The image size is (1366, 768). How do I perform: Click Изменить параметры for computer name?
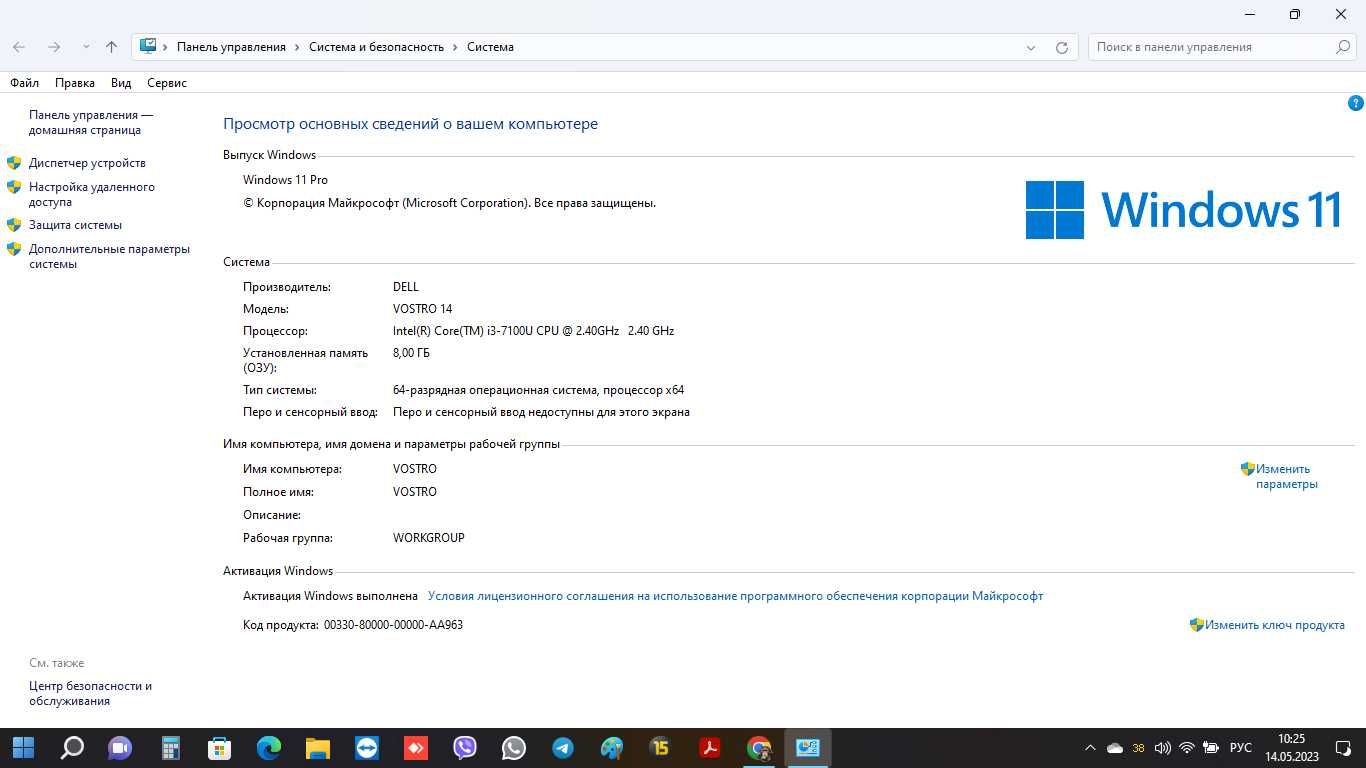pyautogui.click(x=1286, y=476)
